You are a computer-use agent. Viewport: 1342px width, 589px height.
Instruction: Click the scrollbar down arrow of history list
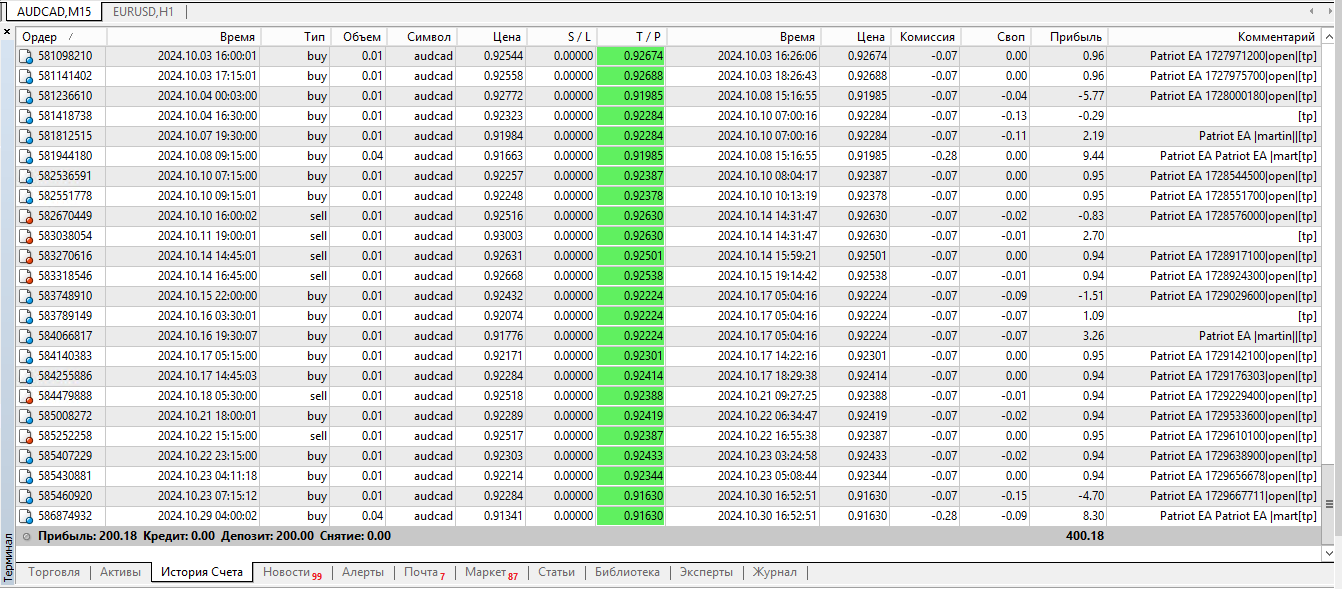click(1330, 552)
